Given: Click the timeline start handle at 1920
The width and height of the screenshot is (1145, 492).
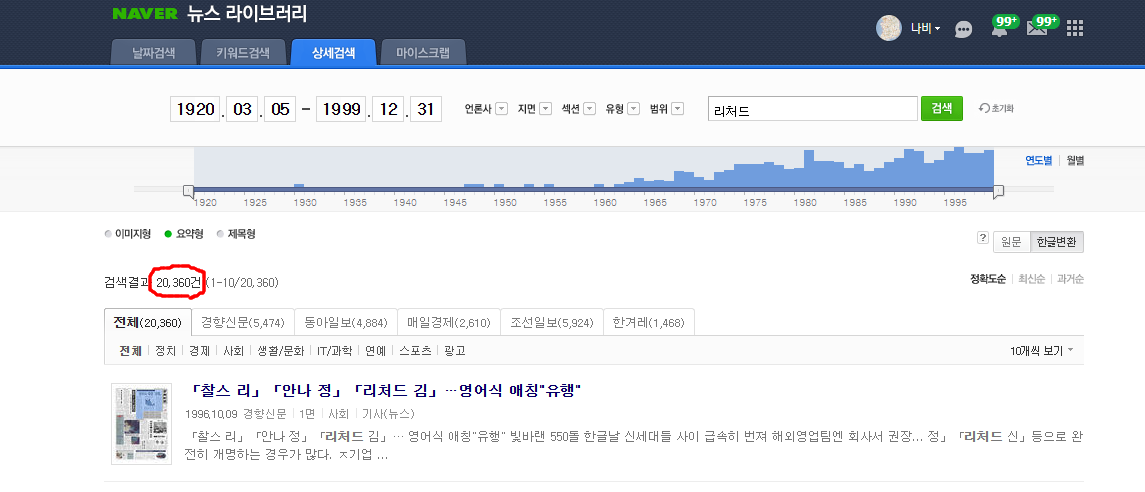Looking at the screenshot, I should click(x=188, y=191).
